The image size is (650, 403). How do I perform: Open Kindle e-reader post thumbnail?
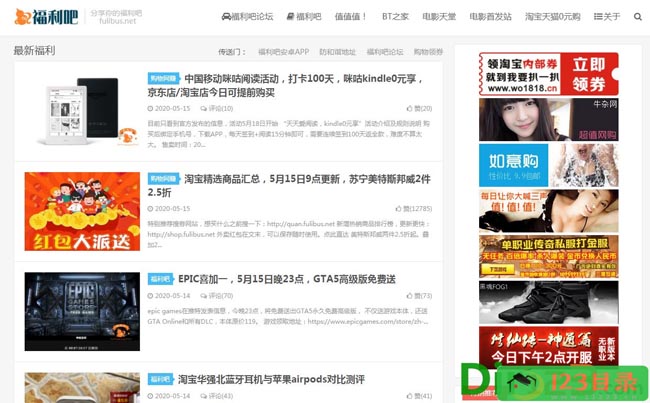(82, 111)
